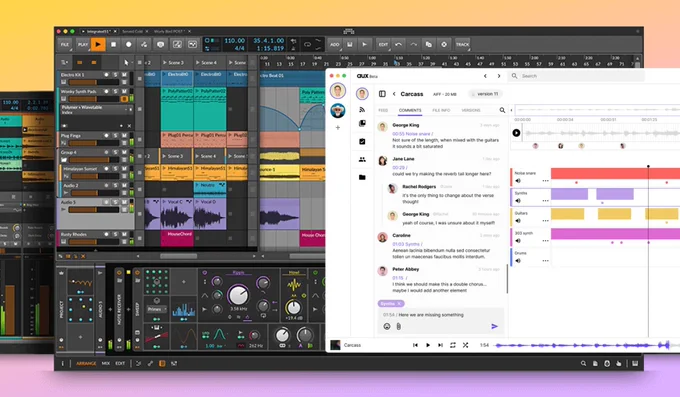680x397 pixels.
Task: Go back with the chevron left of Carcass
Action: tap(394, 94)
